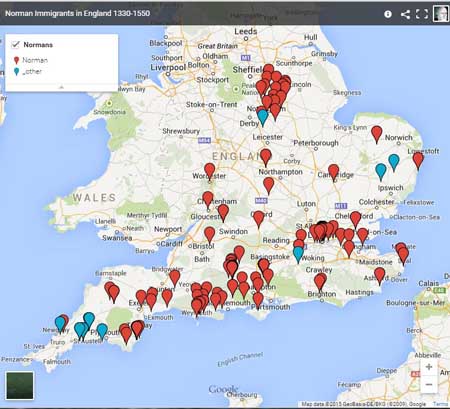Zoom out with the minus button
Image resolution: width=450 pixels, height=409 pixels.
pyautogui.click(x=429, y=384)
